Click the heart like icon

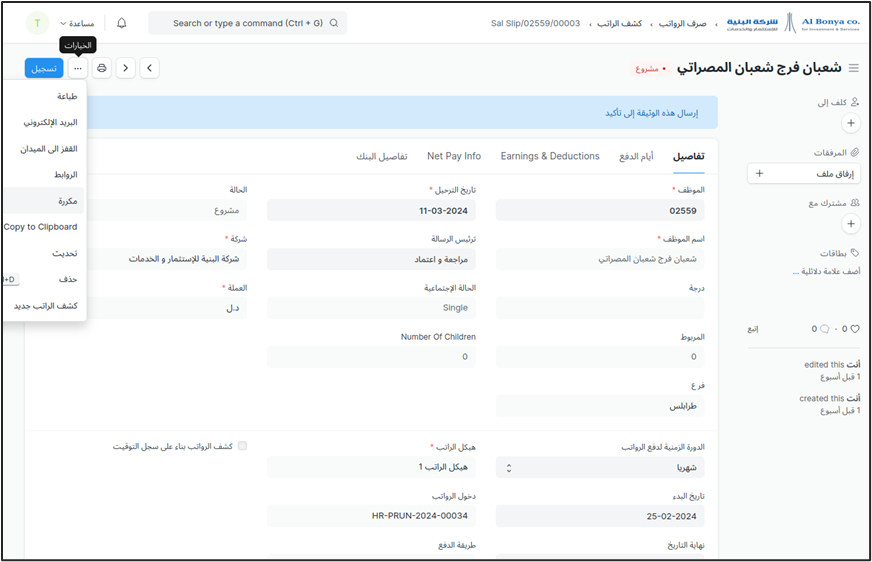click(x=855, y=329)
